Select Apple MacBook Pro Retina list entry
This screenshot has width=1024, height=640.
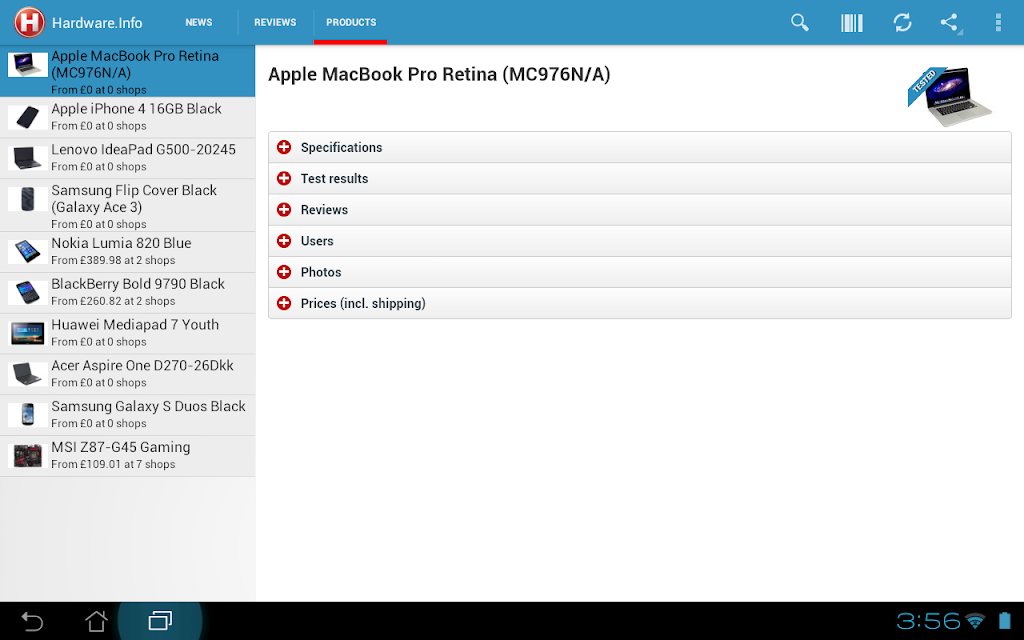pyautogui.click(x=127, y=71)
